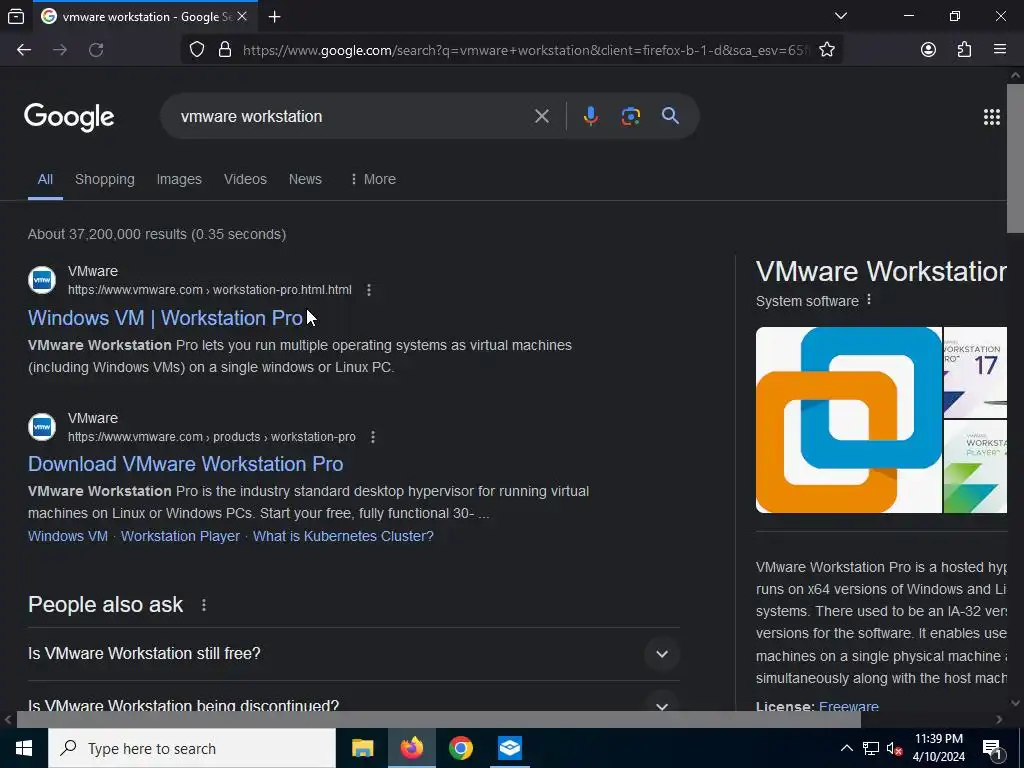Switch to the Shopping tab
1024x768 pixels.
(x=104, y=180)
